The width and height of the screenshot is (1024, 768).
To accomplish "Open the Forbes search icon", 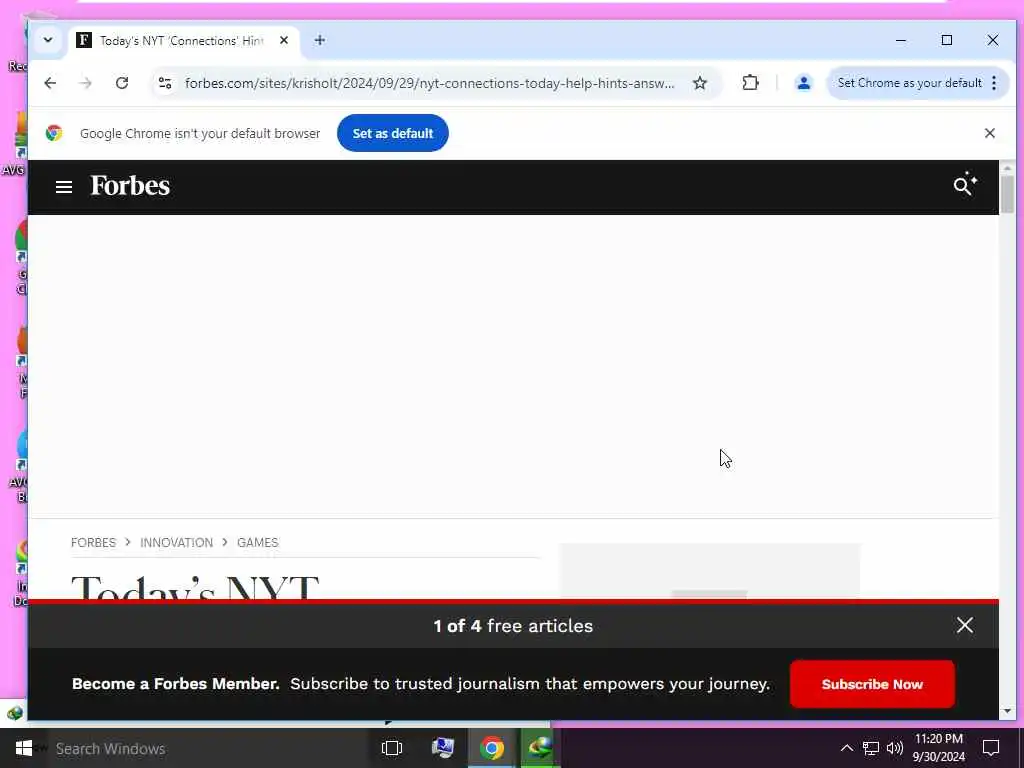I will [965, 185].
